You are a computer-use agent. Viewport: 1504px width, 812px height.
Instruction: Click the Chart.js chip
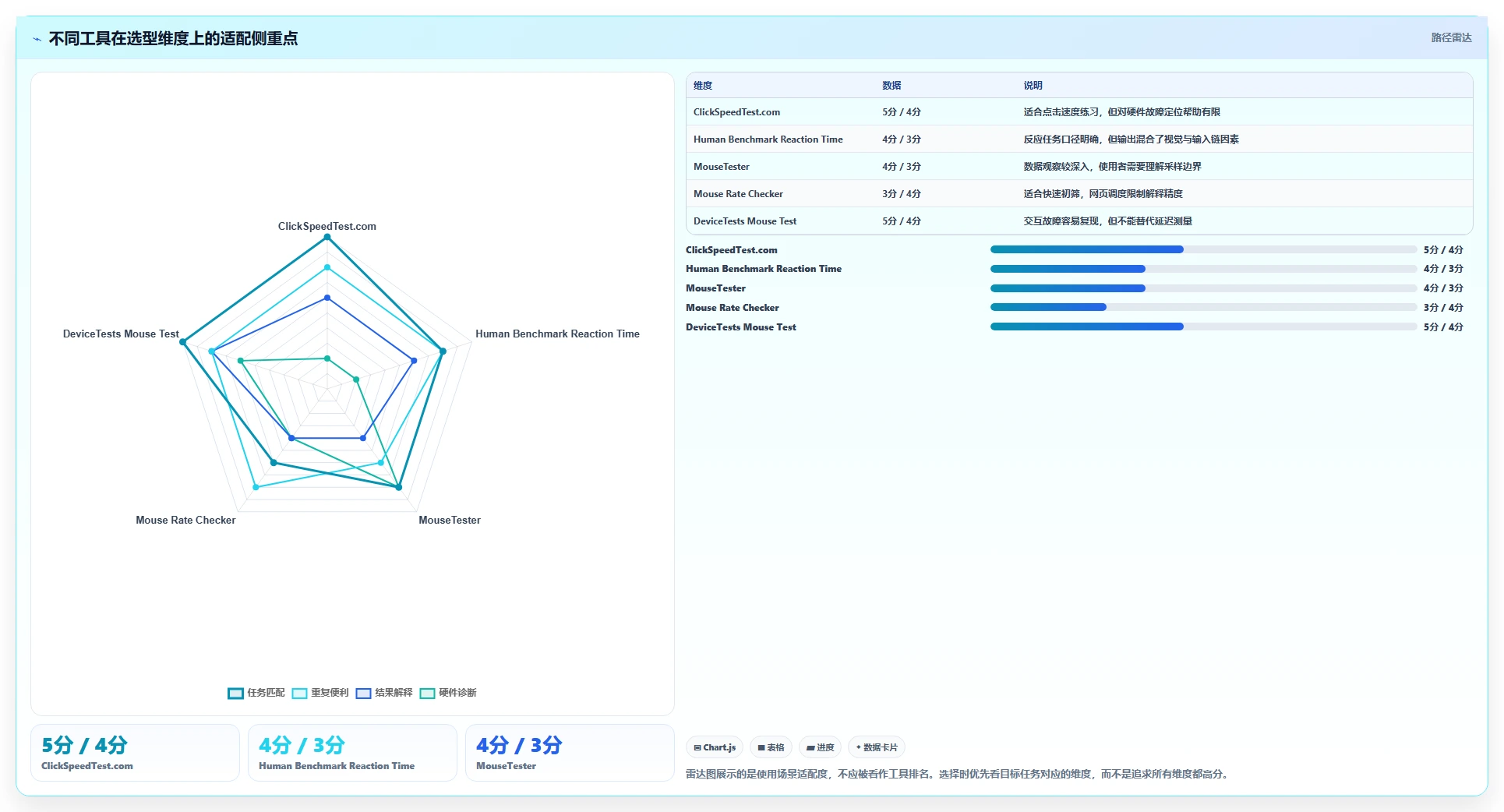[x=715, y=747]
